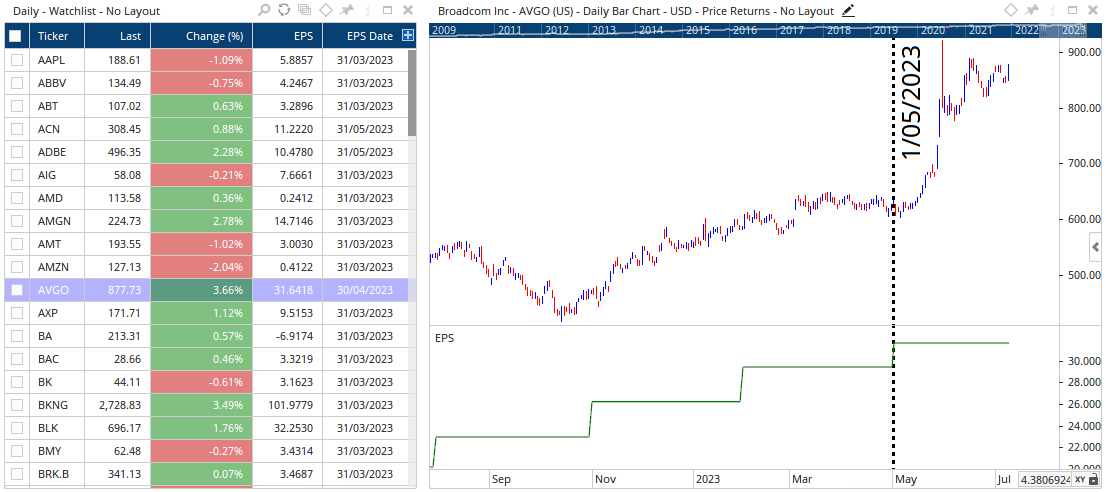Select the AMD ticker cell

click(x=57, y=198)
